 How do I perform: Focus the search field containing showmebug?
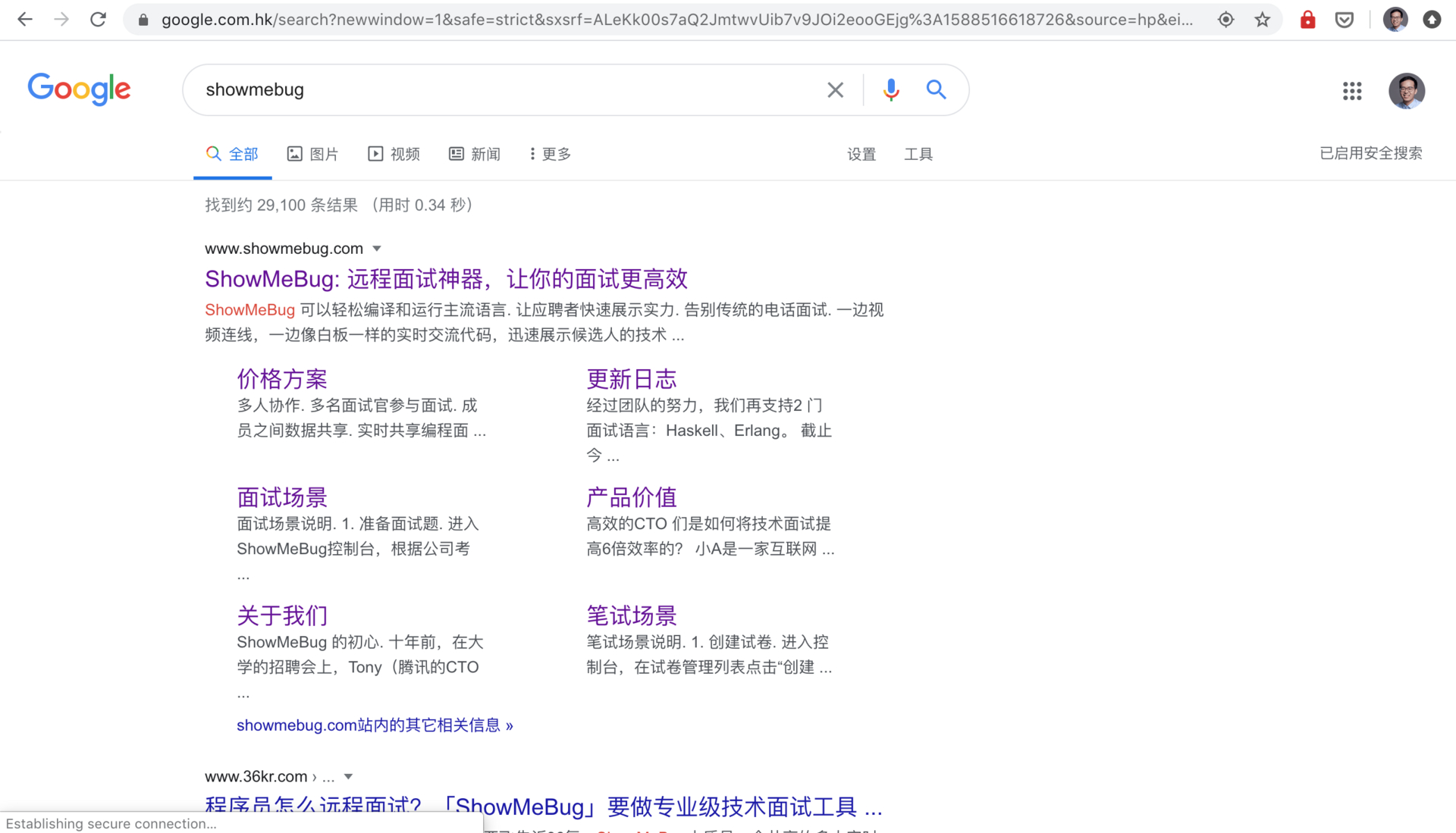508,90
